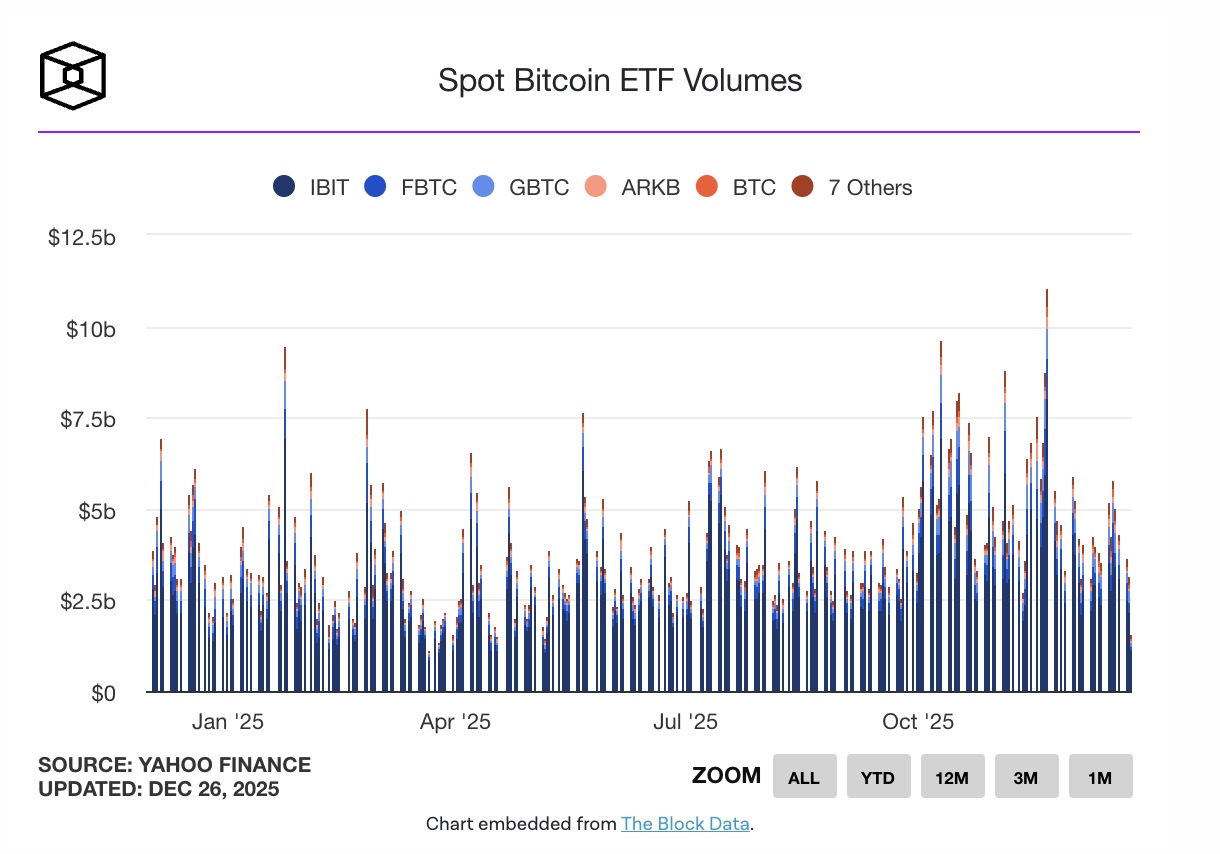The height and width of the screenshot is (854, 1220).
Task: Switch zoom to YTD range
Action: pyautogui.click(x=878, y=776)
